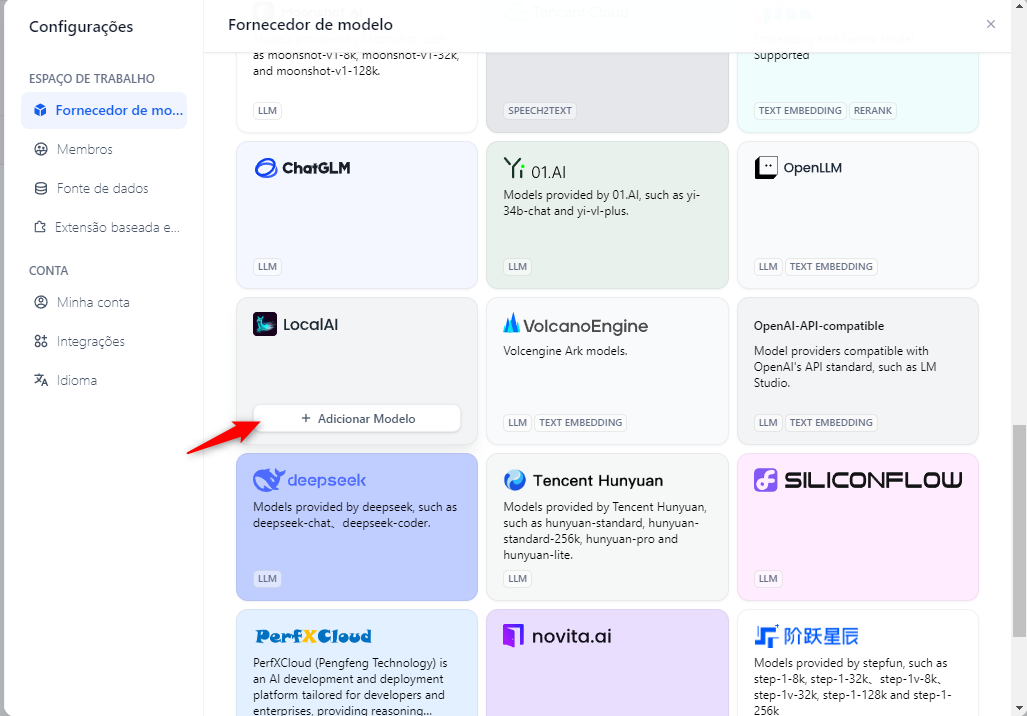Add a model to LocalAI provider
This screenshot has width=1027, height=716.
pyautogui.click(x=357, y=419)
